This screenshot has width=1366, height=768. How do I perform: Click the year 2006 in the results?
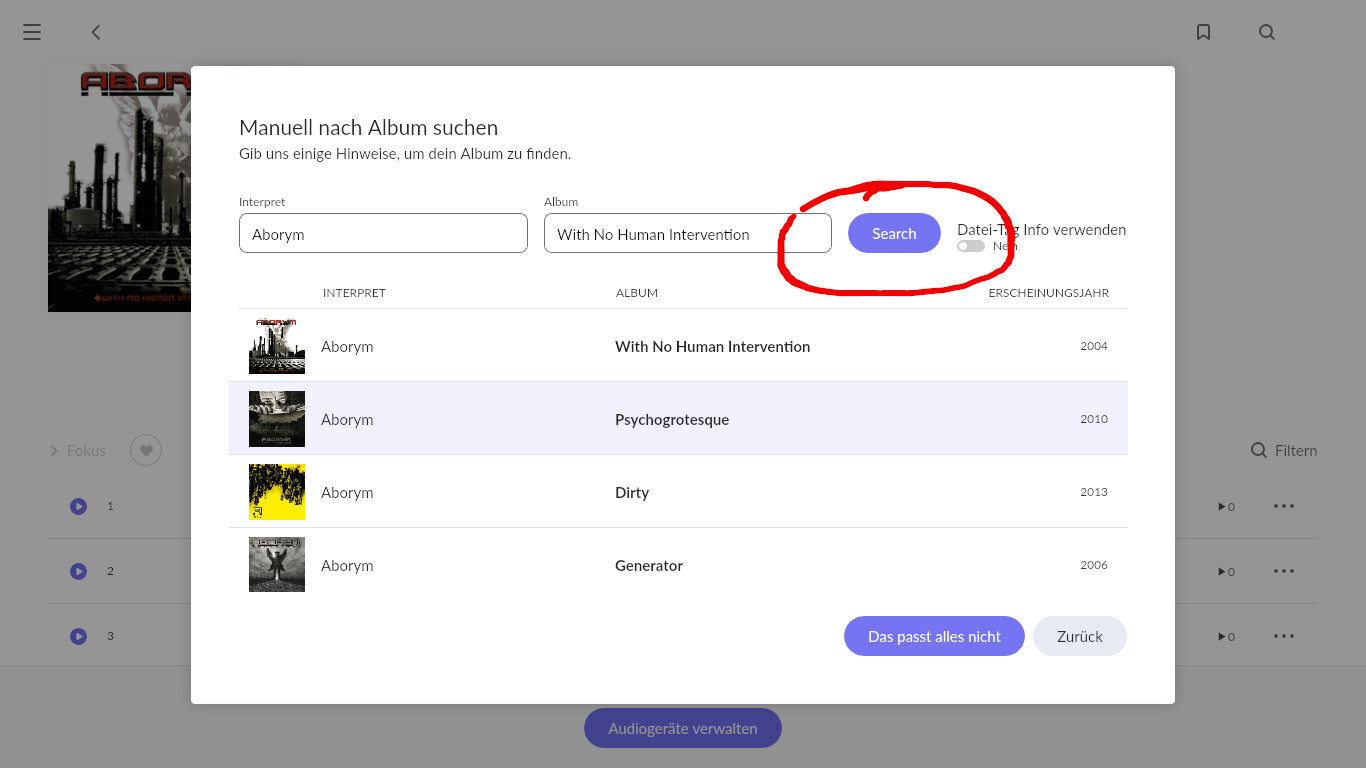point(1094,565)
